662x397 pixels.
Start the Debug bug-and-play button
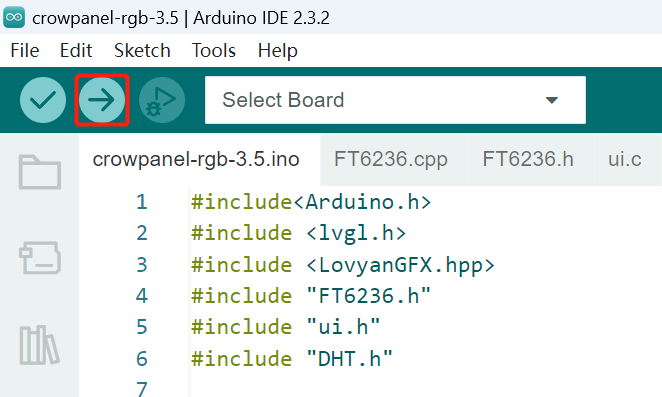tap(162, 100)
